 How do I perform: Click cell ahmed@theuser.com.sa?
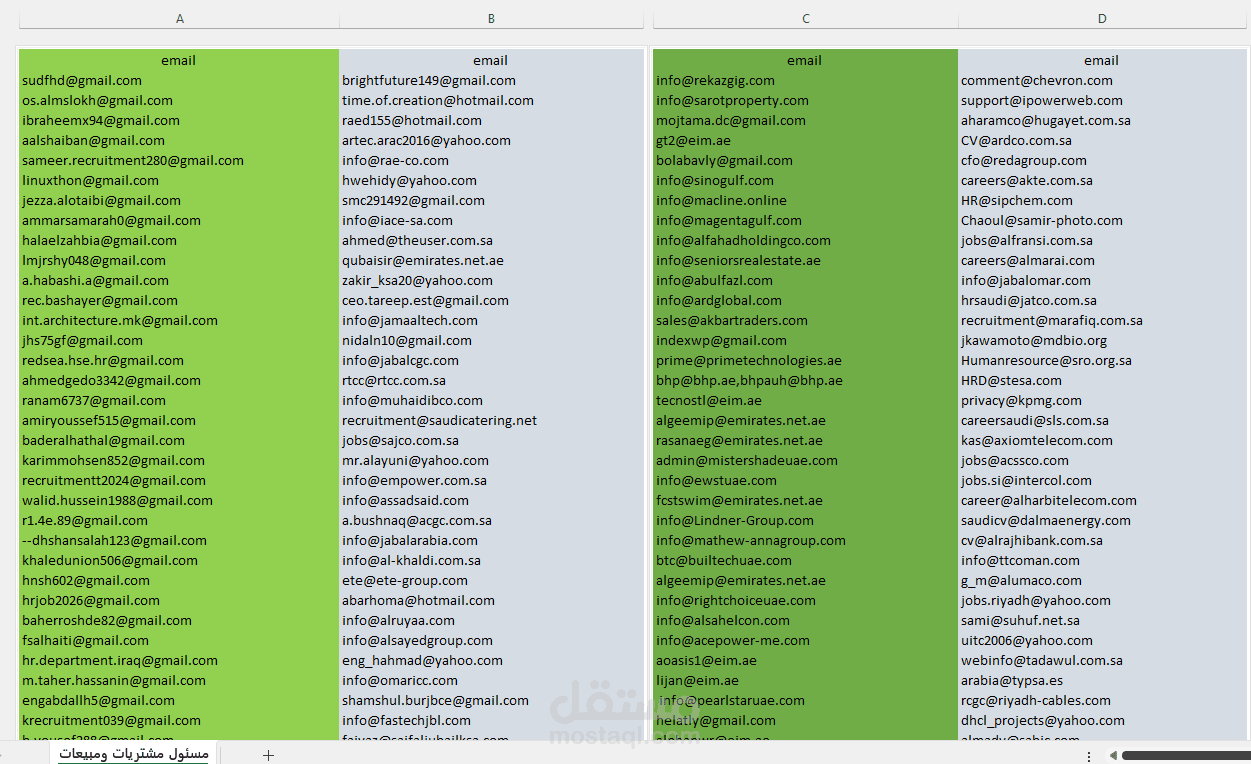pyautogui.click(x=491, y=240)
